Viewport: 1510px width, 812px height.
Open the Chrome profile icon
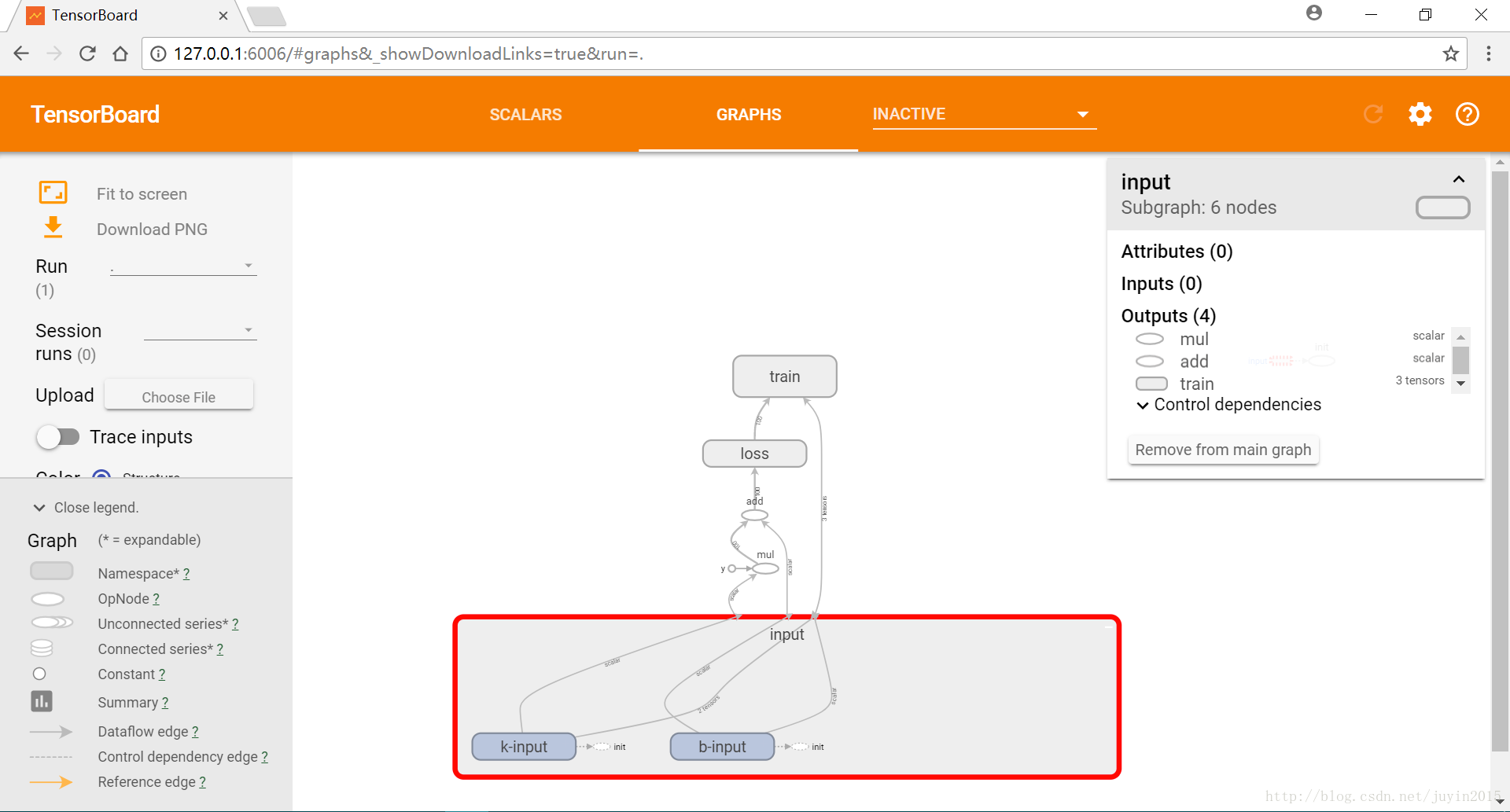1313,13
